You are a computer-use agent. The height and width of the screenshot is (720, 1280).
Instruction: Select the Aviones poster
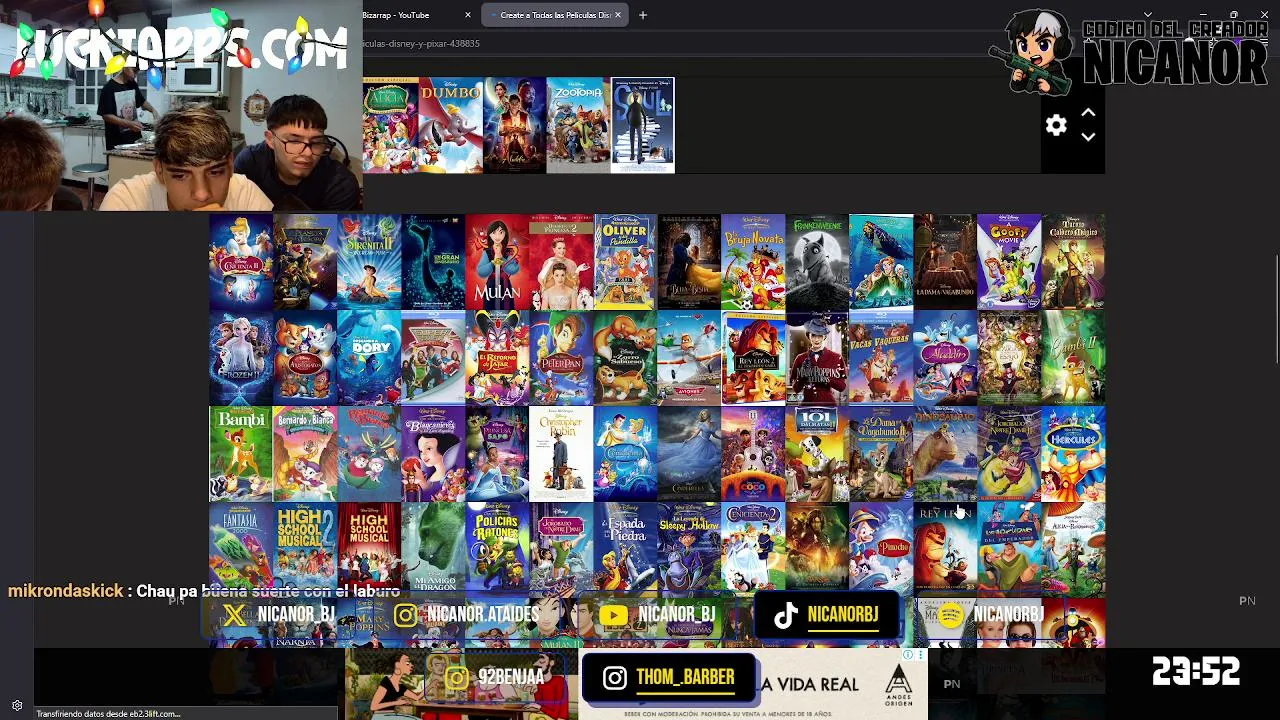[x=689, y=357]
